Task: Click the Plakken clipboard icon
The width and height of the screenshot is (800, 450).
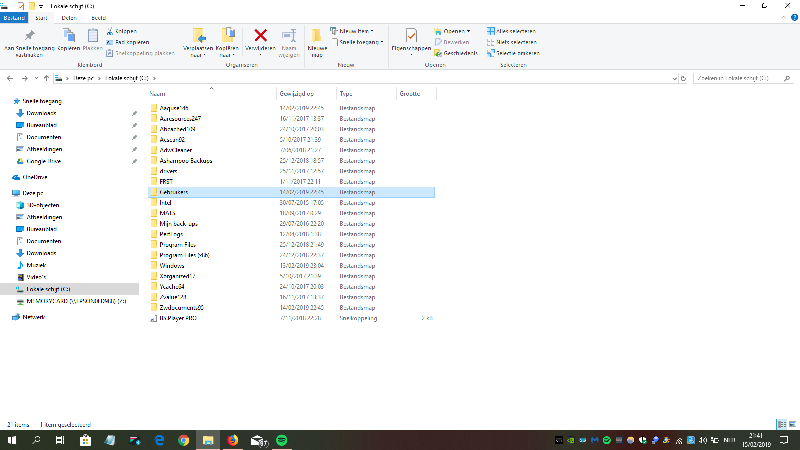Action: (92, 38)
